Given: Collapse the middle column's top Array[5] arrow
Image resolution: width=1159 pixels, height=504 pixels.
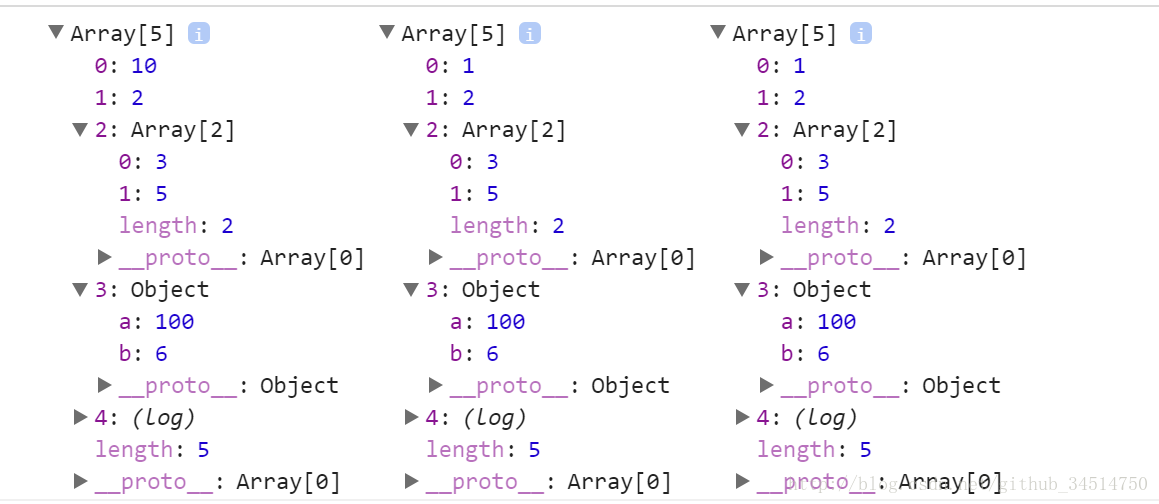Looking at the screenshot, I should click(387, 32).
